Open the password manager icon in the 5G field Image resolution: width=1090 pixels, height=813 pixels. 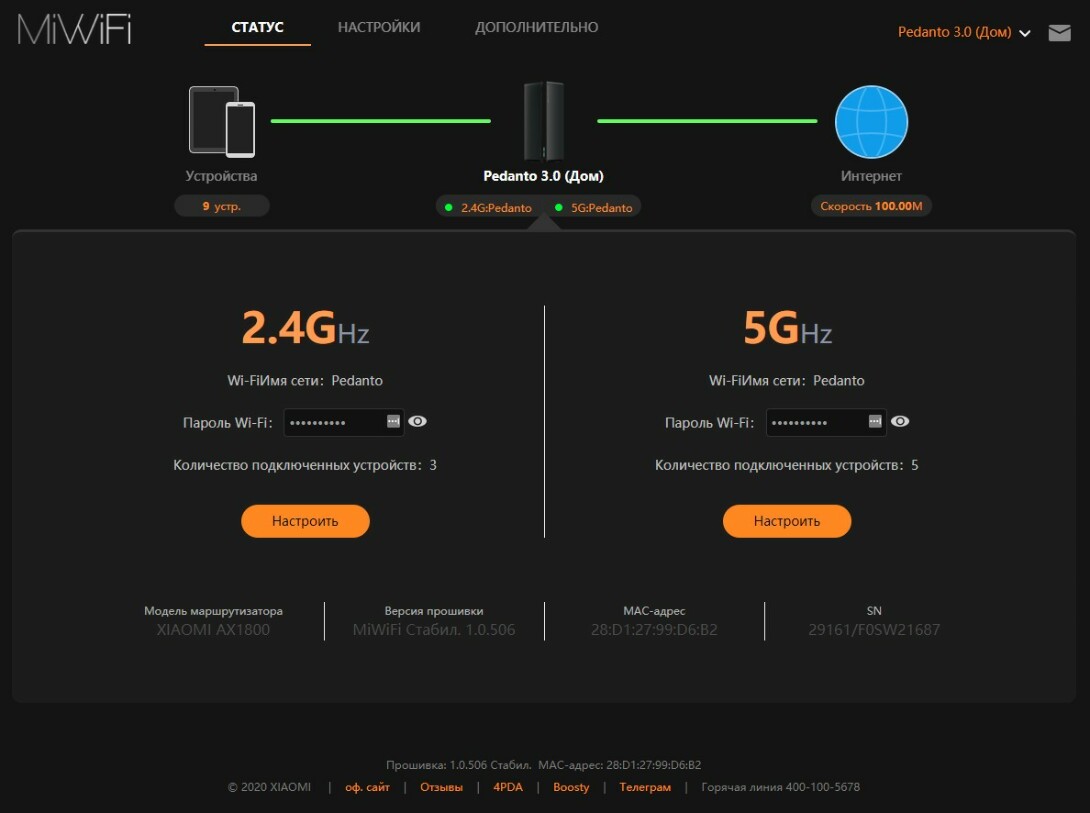click(875, 421)
